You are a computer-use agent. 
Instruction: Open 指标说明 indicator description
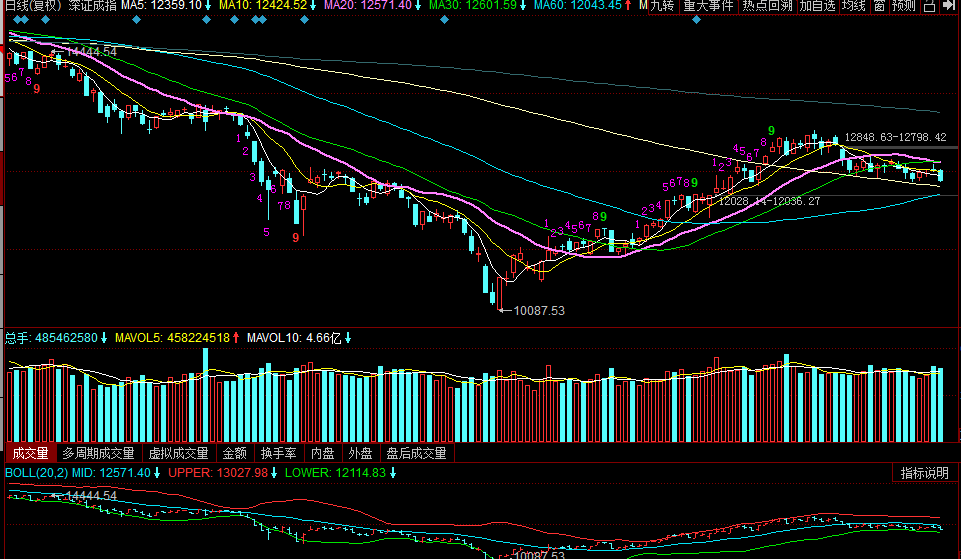tap(924, 473)
